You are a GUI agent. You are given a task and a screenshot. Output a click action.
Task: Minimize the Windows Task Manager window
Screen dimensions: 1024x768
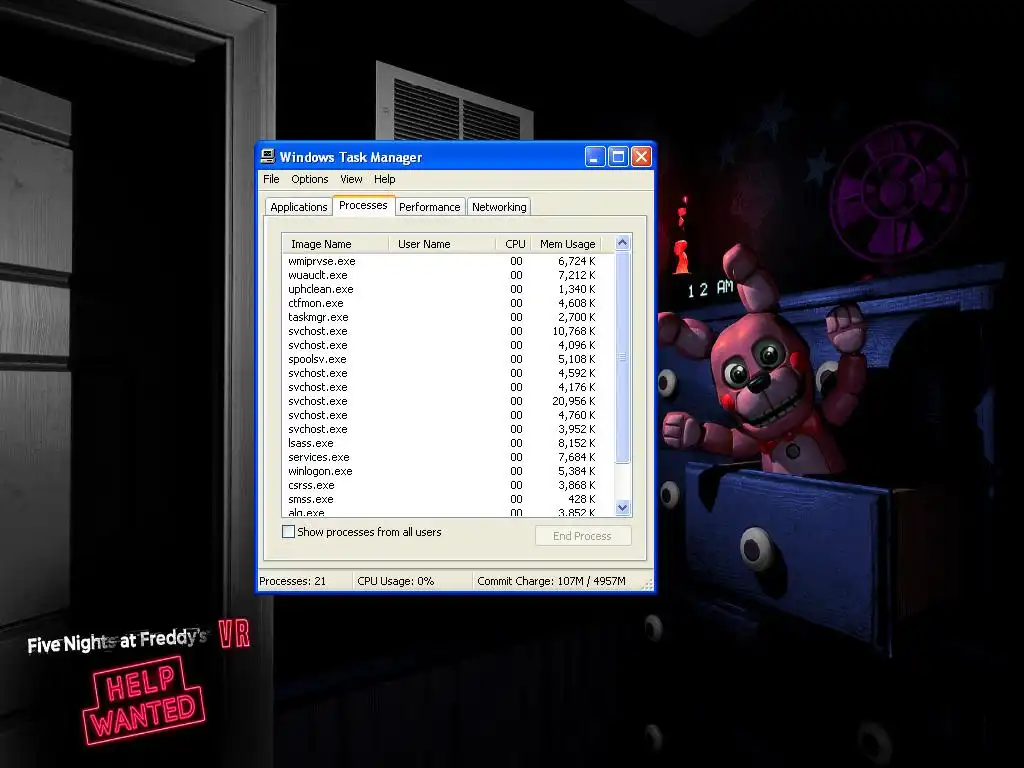(x=595, y=157)
